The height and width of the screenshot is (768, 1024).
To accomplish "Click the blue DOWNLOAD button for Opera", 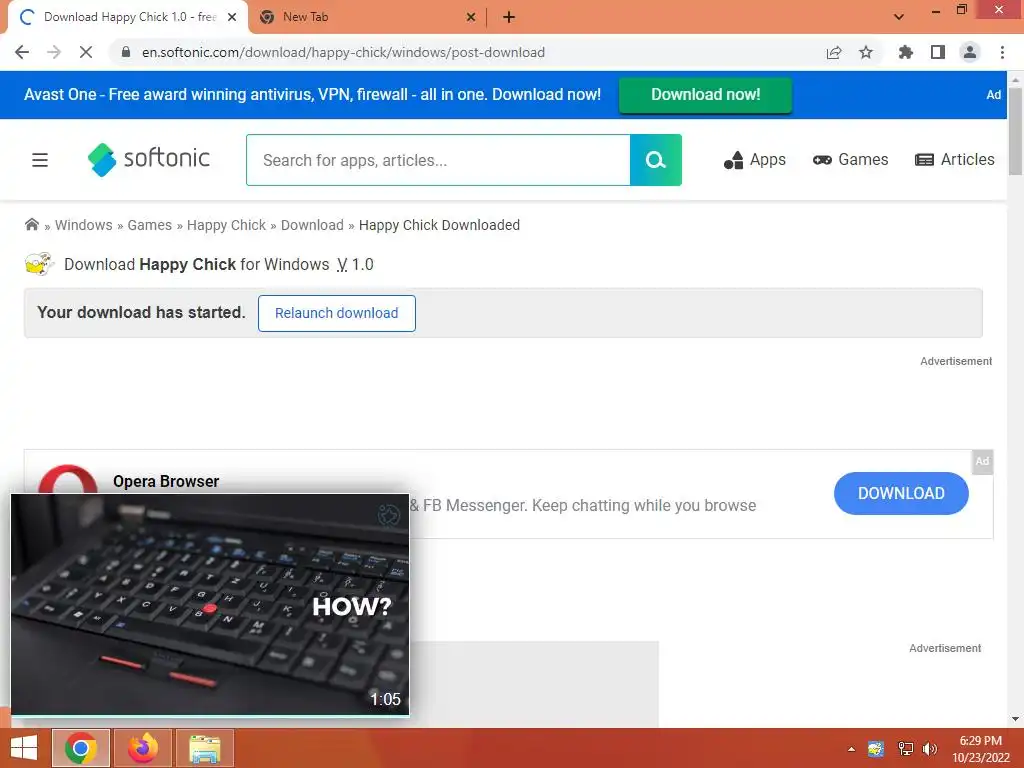I will pyautogui.click(x=901, y=493).
